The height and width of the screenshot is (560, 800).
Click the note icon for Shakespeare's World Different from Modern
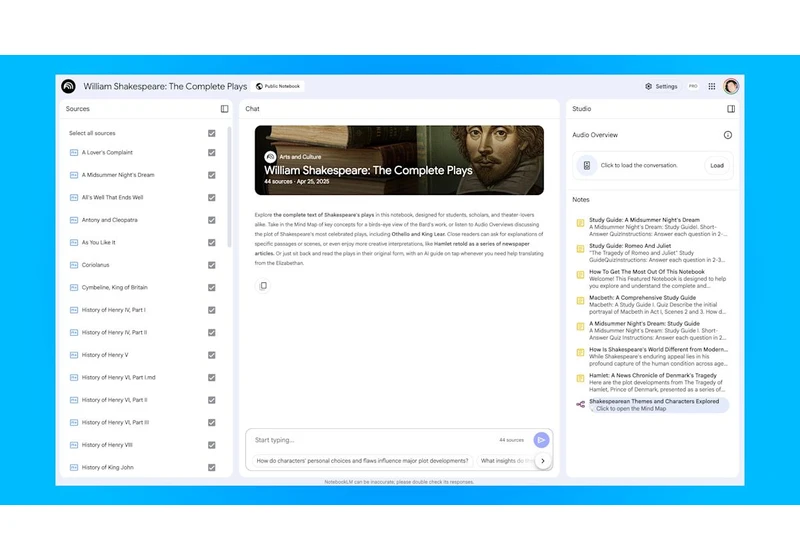581,352
